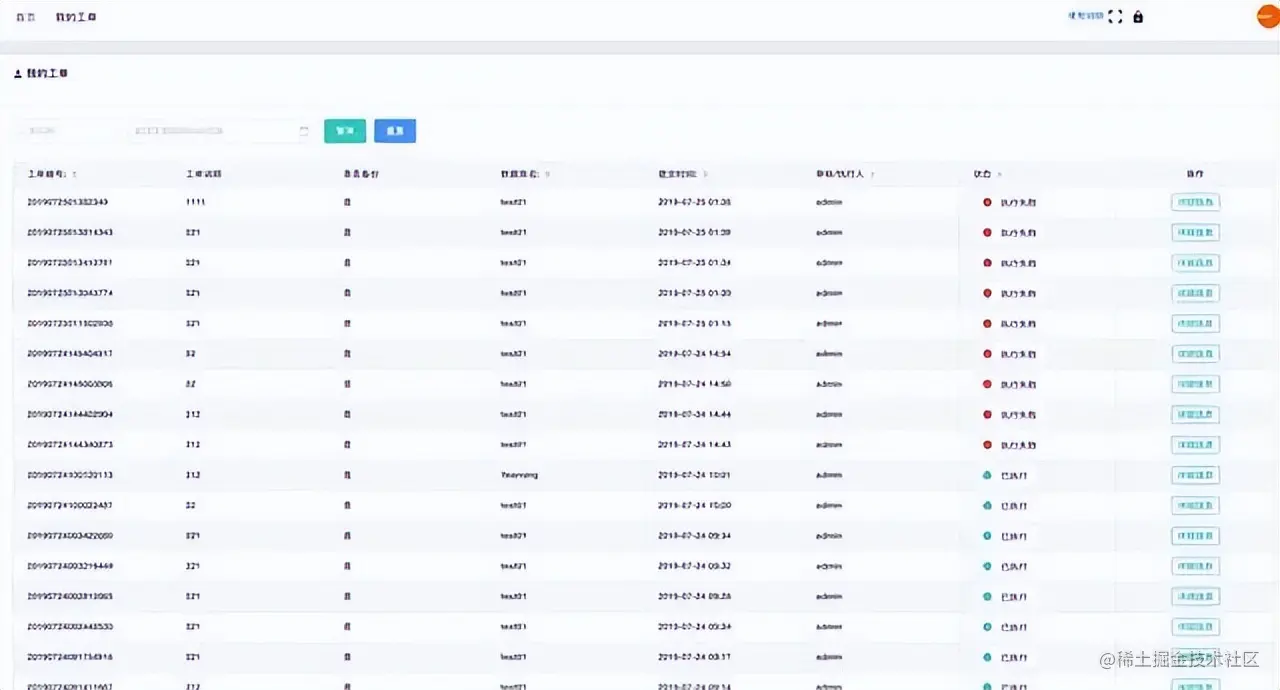The width and height of the screenshot is (1280, 690).
Task: Open details for the Yearning database row
Action: [x=1195, y=475]
